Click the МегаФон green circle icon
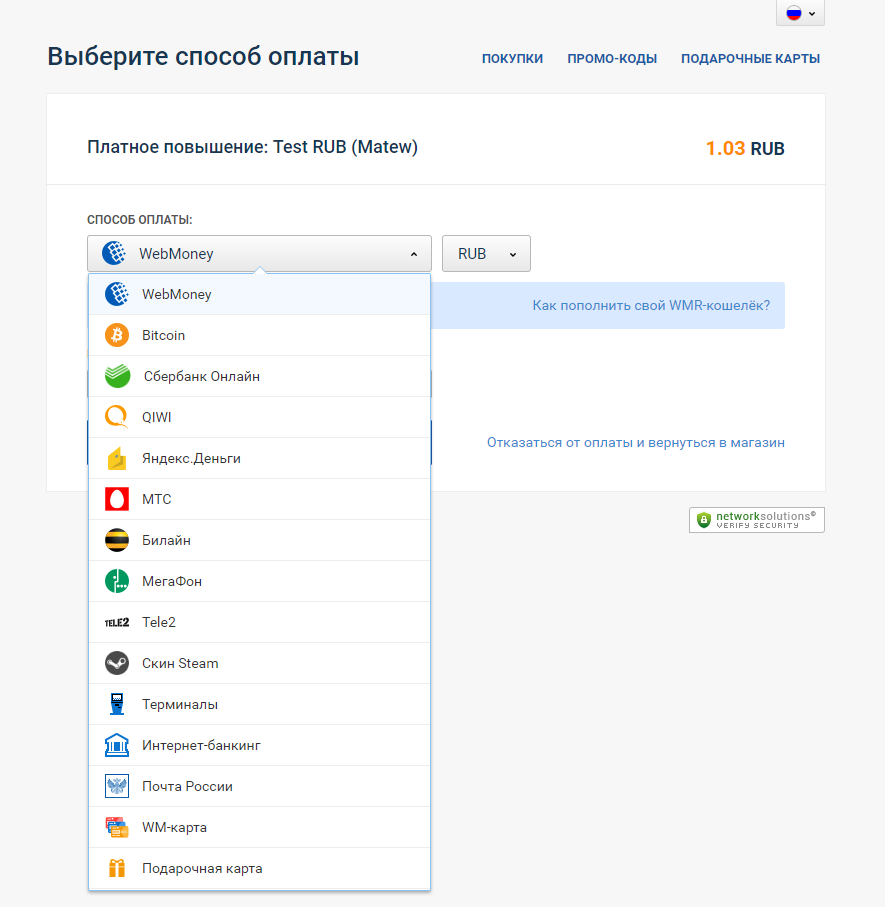Screen dimensions: 885x907 (117, 581)
